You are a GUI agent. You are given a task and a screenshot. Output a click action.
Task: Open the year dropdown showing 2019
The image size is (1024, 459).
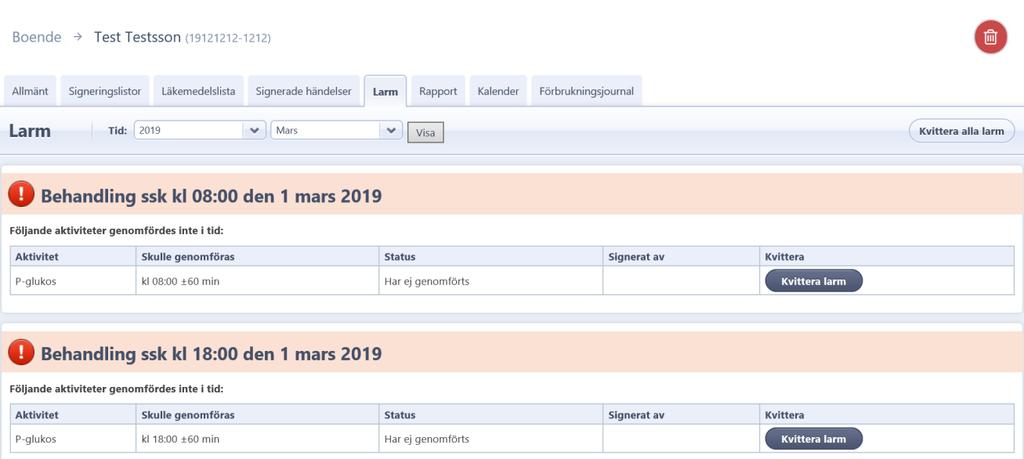coord(200,130)
